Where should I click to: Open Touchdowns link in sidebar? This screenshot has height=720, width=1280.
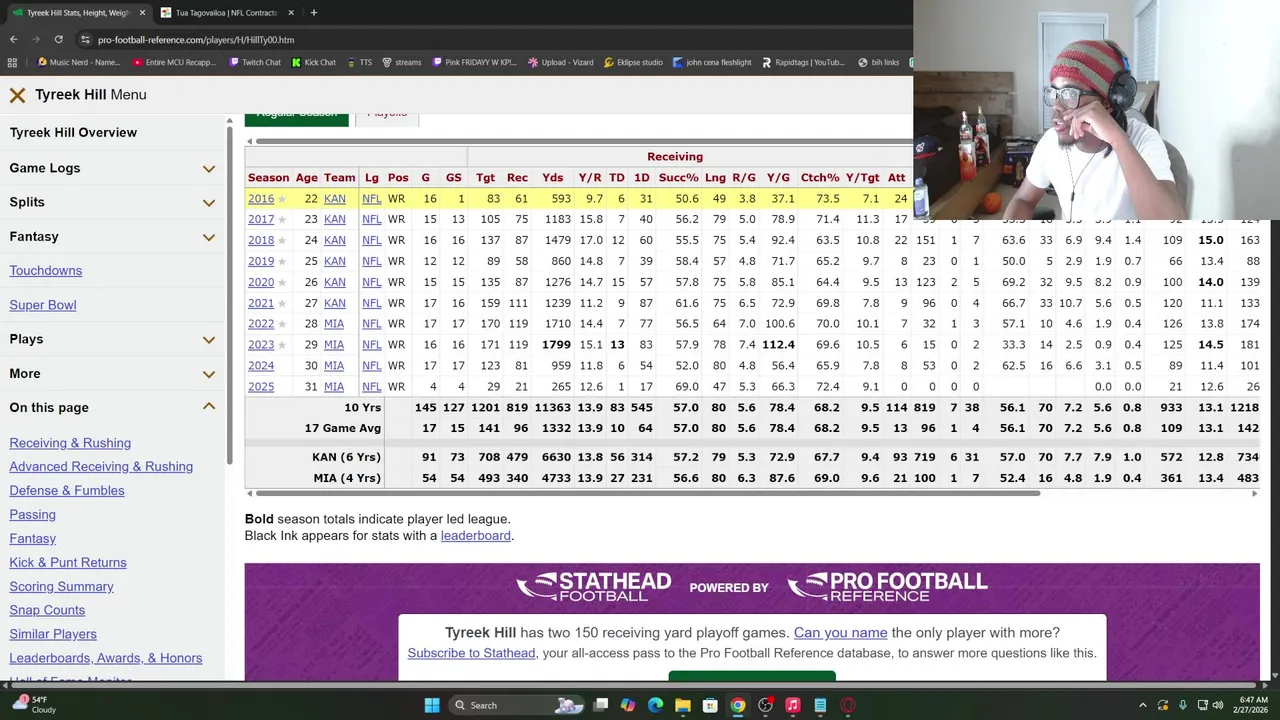point(46,271)
